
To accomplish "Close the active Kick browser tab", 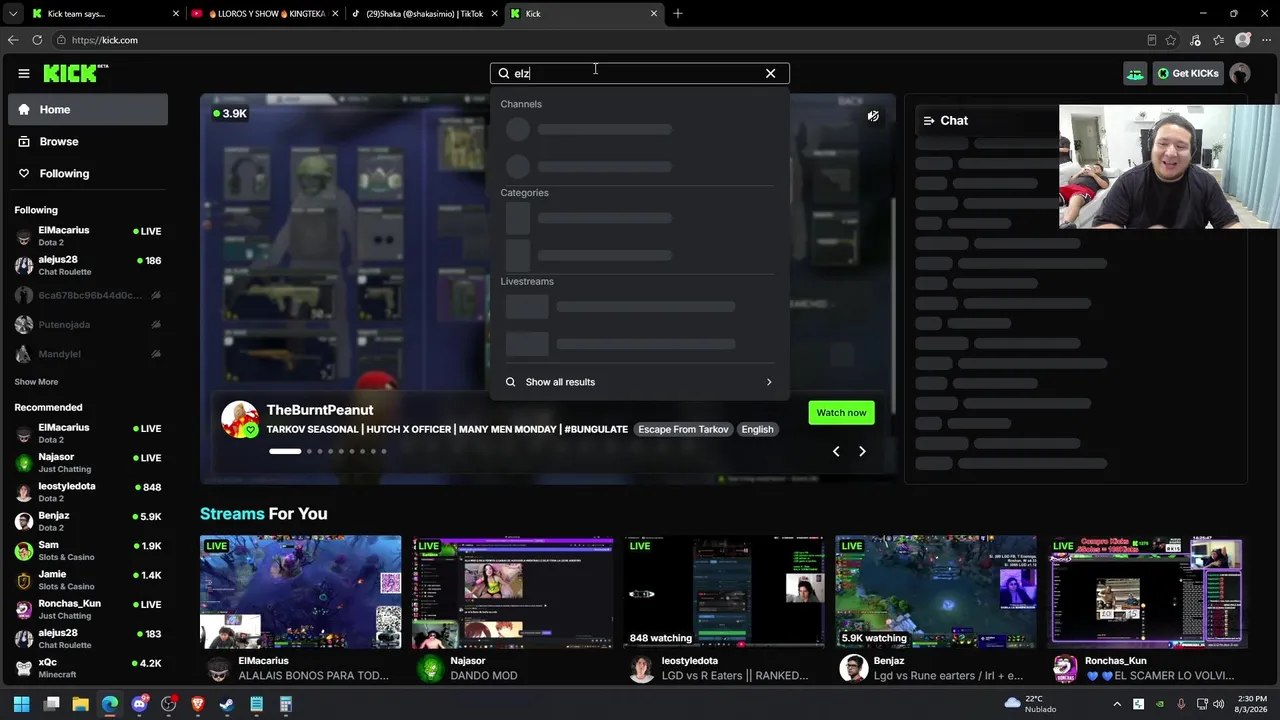I will pos(654,14).
